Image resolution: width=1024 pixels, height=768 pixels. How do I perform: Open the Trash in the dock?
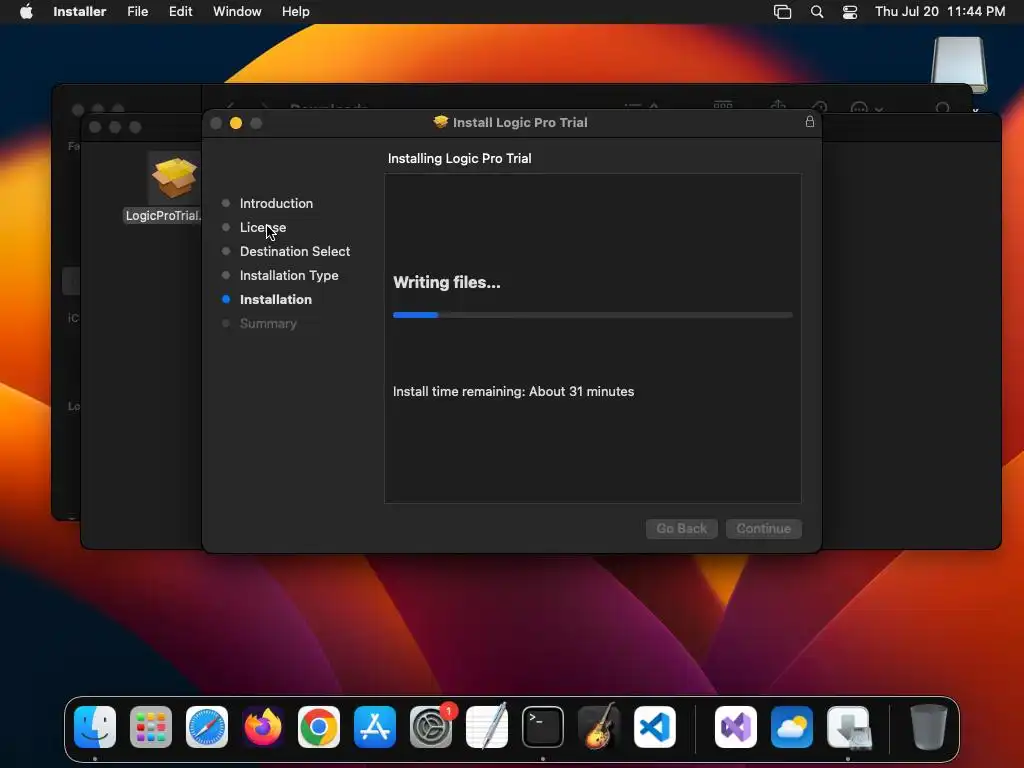[x=929, y=727]
